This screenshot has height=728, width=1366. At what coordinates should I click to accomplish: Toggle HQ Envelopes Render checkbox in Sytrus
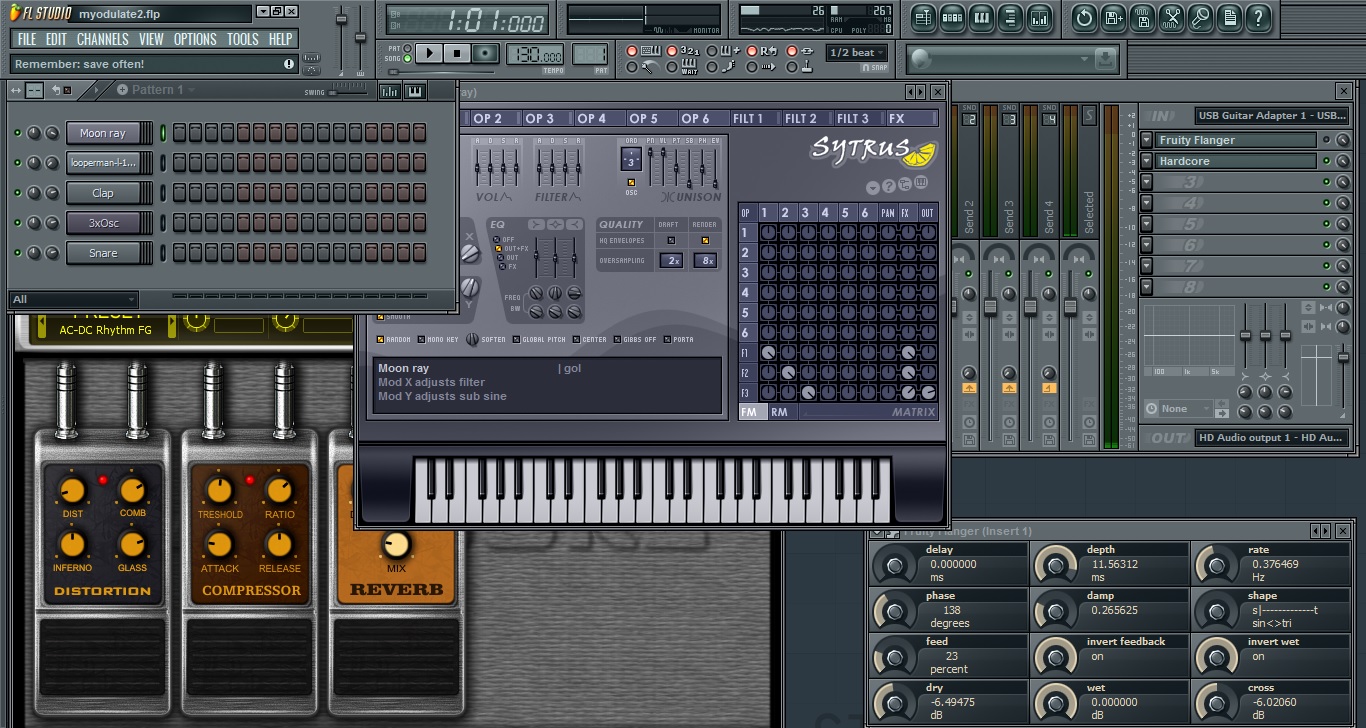[704, 240]
